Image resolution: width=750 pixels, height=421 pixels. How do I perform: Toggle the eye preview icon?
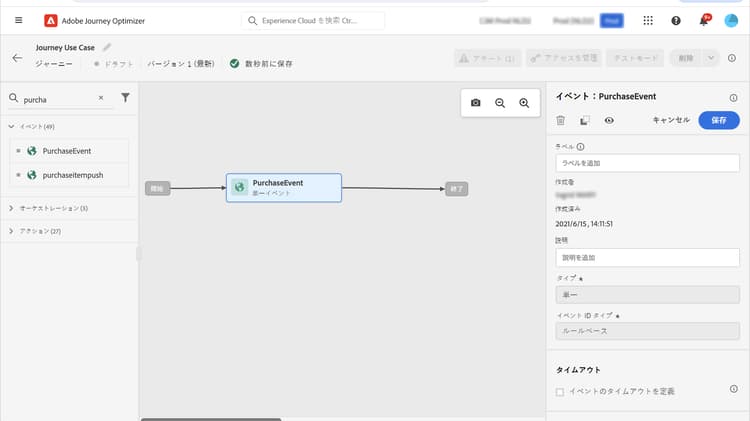tap(609, 121)
